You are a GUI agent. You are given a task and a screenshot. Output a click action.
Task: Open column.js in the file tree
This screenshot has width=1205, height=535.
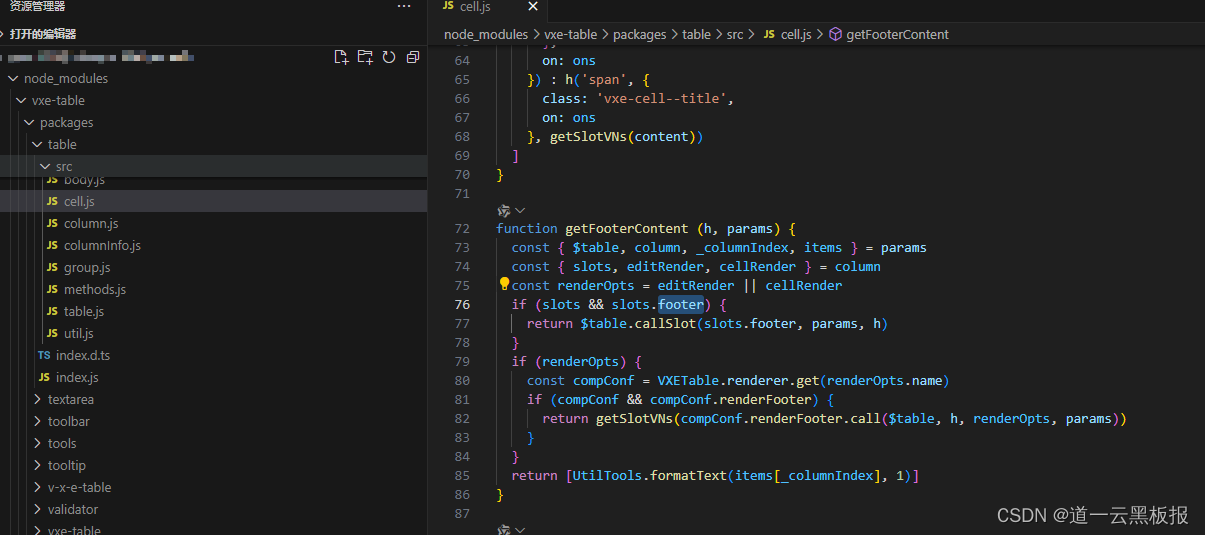[x=91, y=223]
